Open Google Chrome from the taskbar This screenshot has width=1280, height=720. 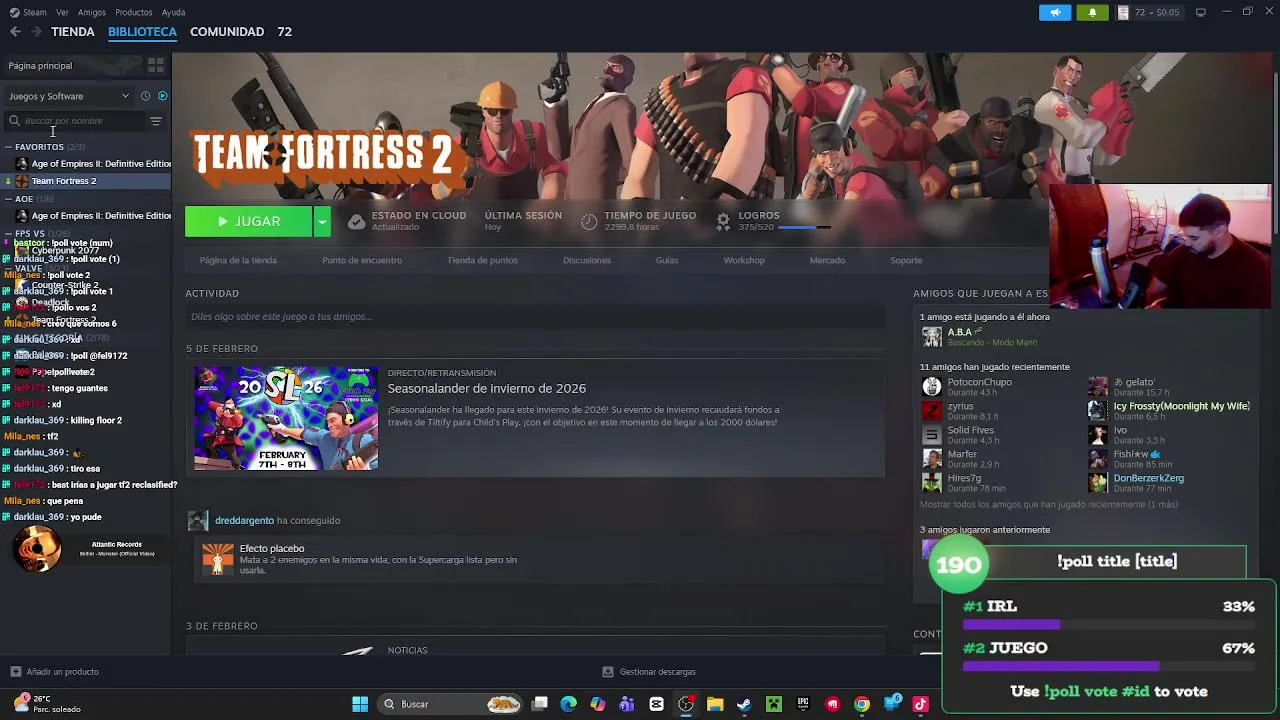tap(862, 704)
